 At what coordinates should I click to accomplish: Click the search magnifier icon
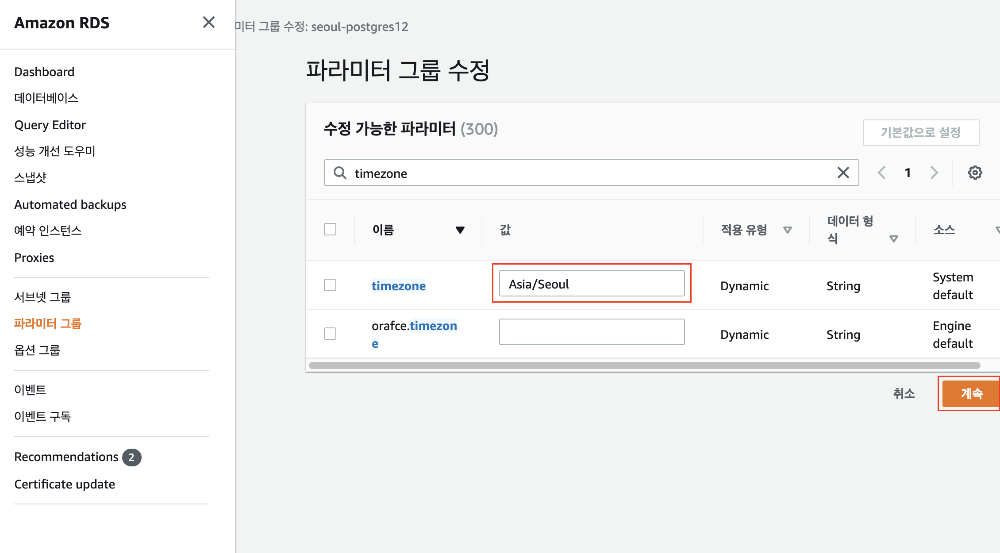(x=340, y=173)
